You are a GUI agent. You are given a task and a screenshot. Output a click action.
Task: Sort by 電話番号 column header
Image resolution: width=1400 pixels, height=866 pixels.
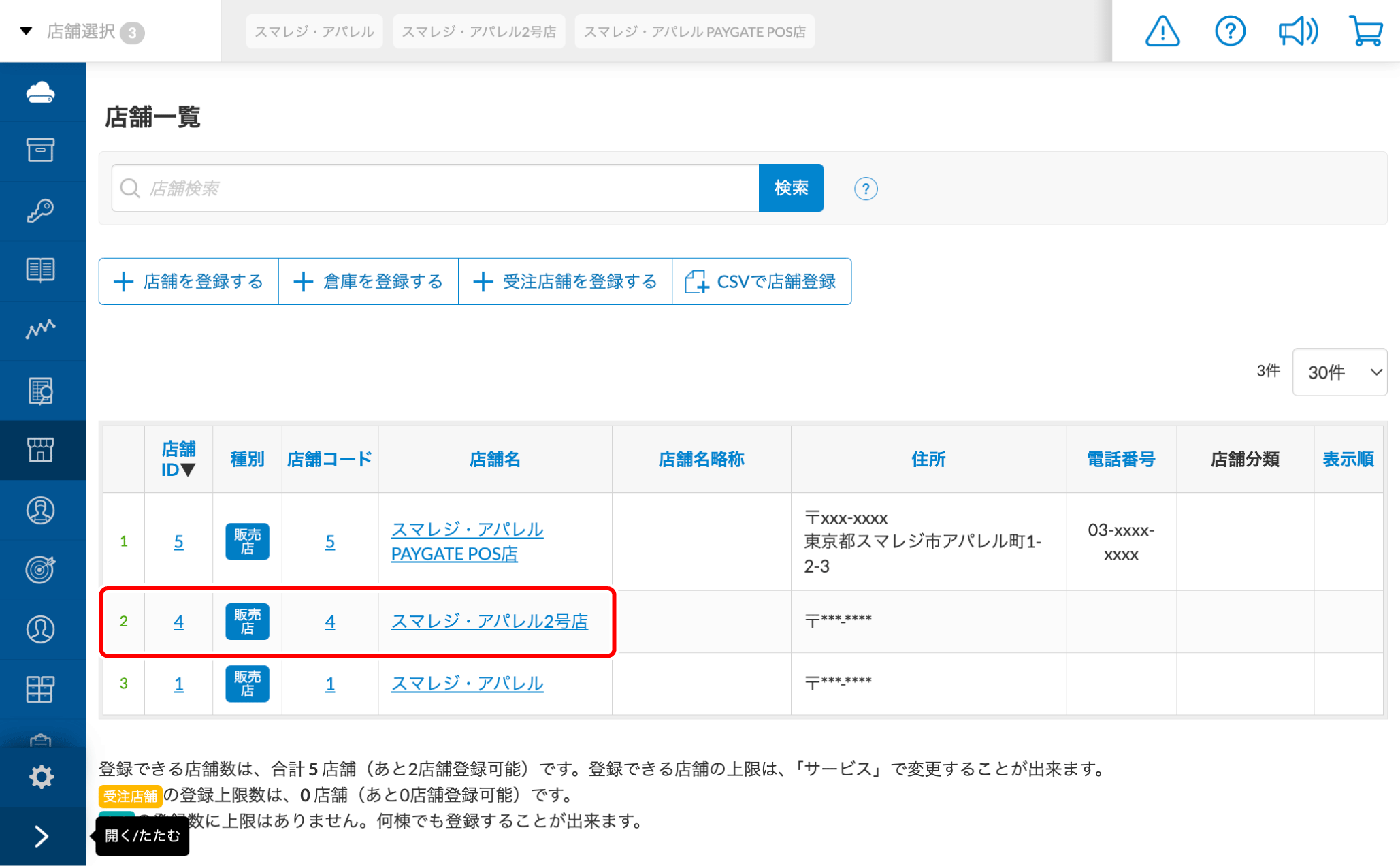[1121, 459]
